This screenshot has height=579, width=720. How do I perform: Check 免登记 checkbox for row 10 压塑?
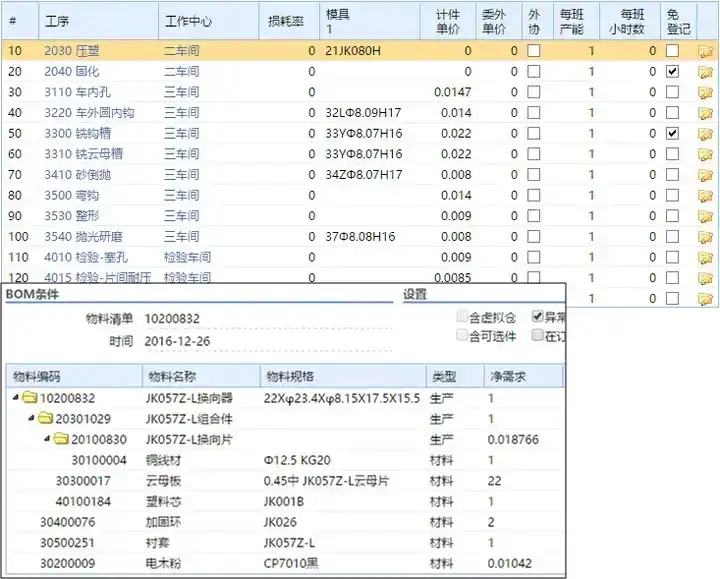pyautogui.click(x=672, y=51)
